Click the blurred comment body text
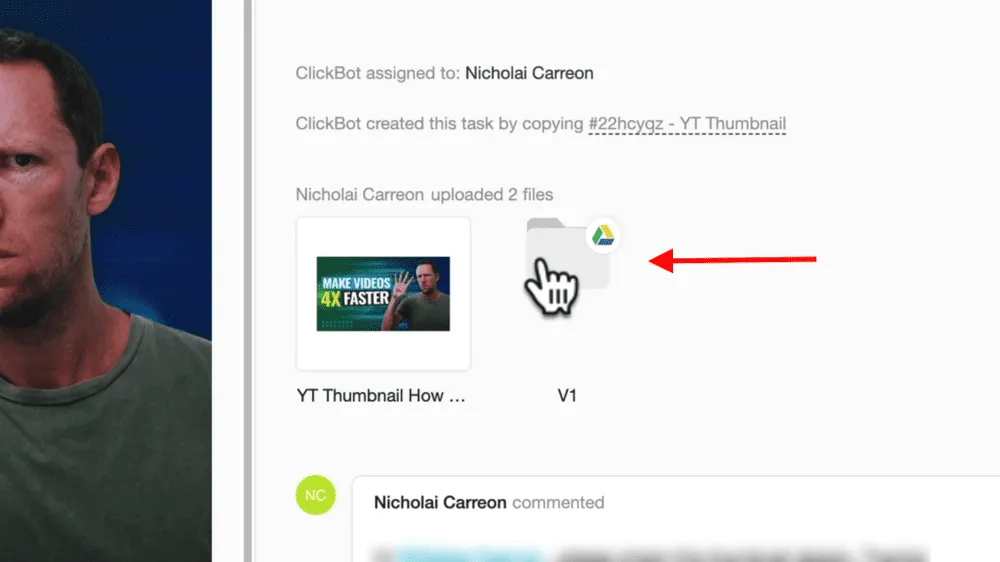 (647, 554)
